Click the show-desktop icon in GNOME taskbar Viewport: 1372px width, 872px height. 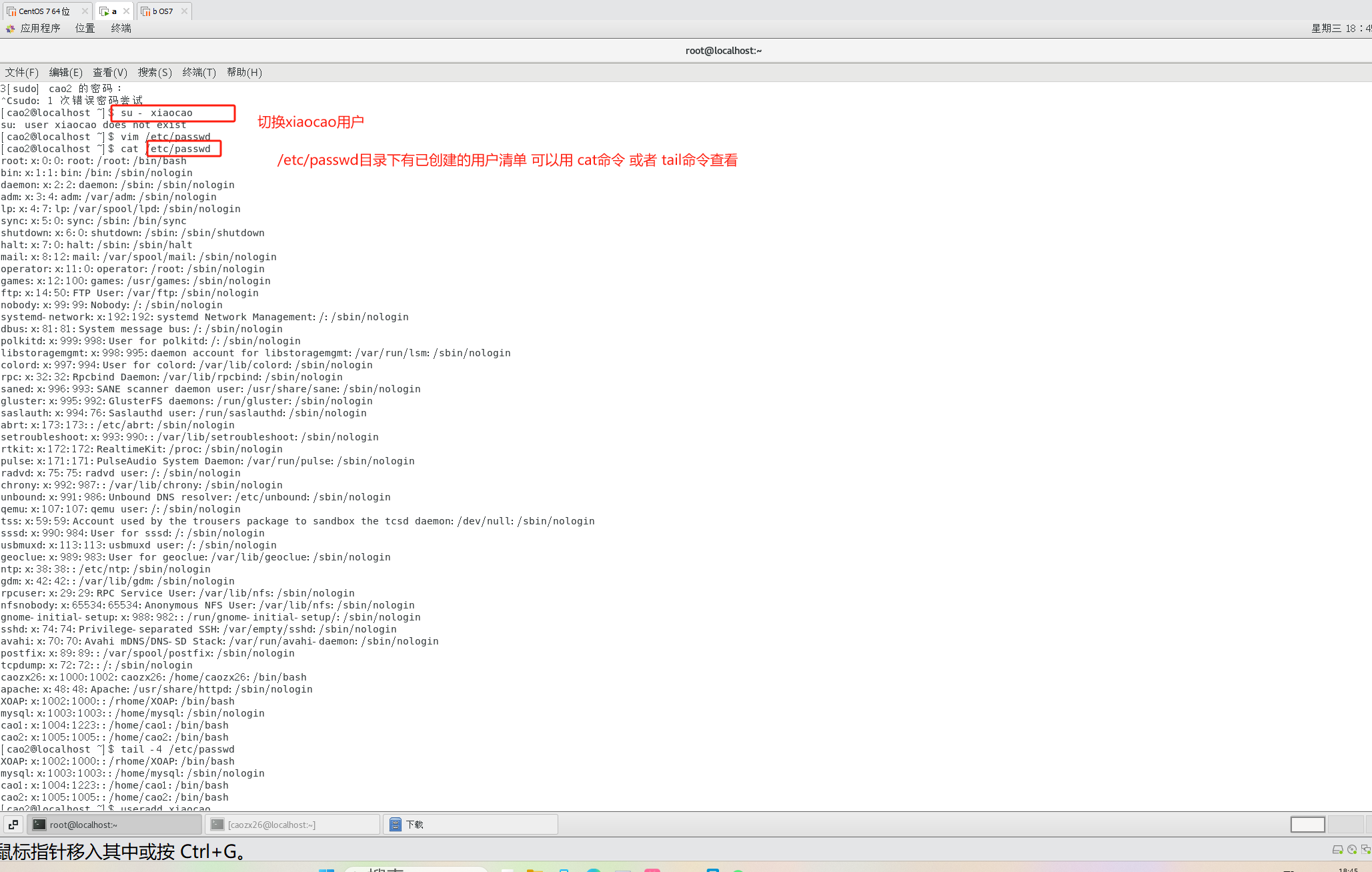click(x=13, y=825)
